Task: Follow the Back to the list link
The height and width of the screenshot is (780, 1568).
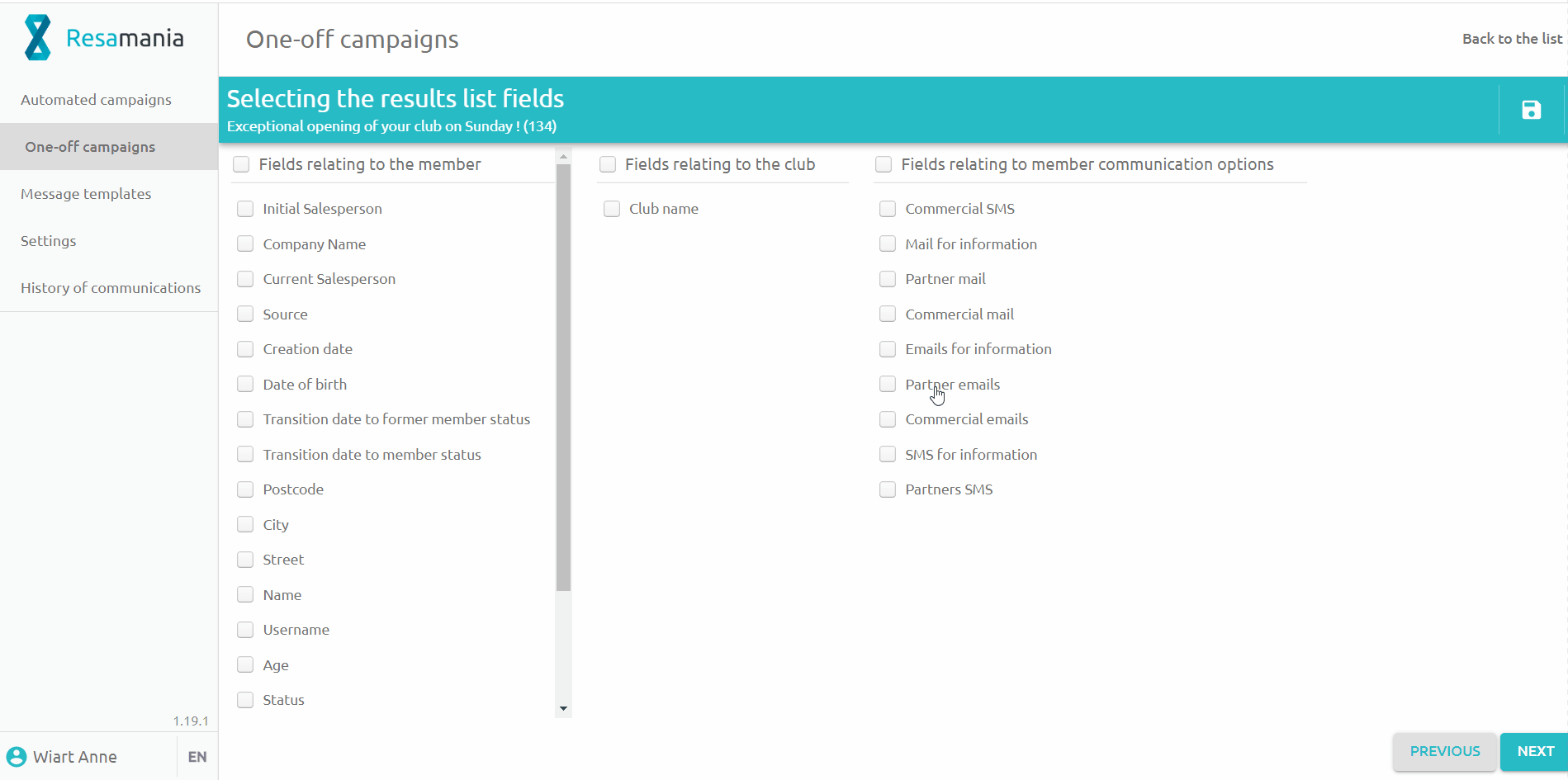Action: pyautogui.click(x=1512, y=39)
